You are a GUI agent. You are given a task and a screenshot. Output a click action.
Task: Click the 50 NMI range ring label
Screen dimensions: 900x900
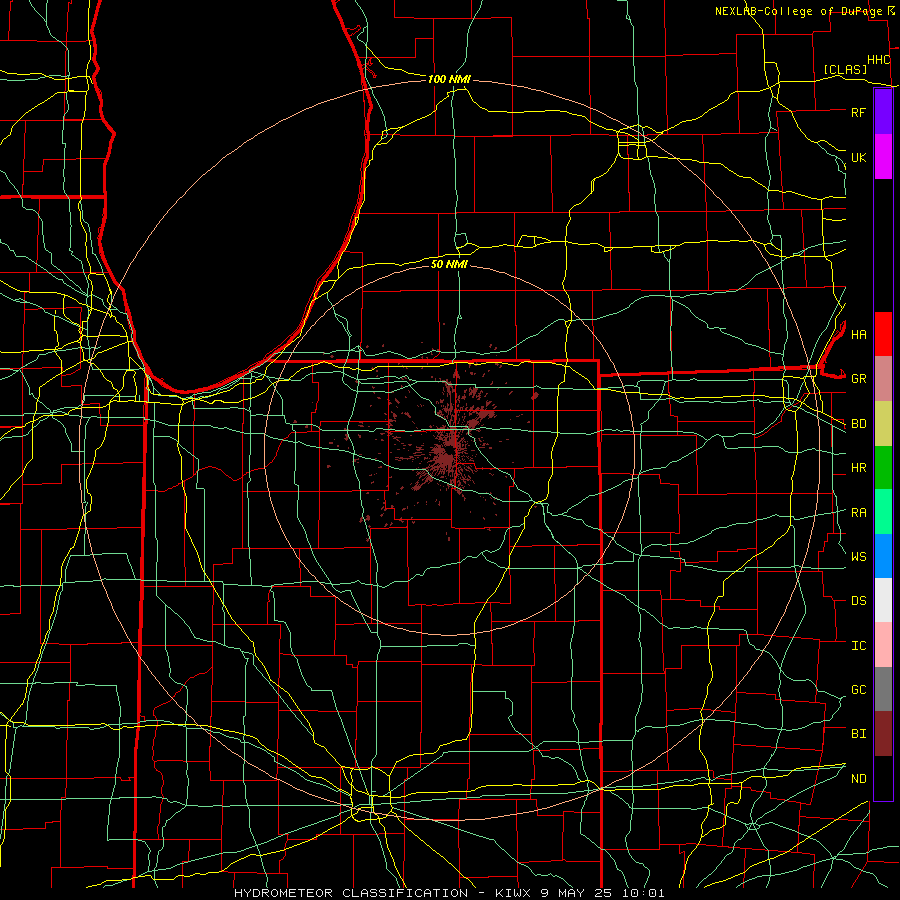tap(449, 264)
